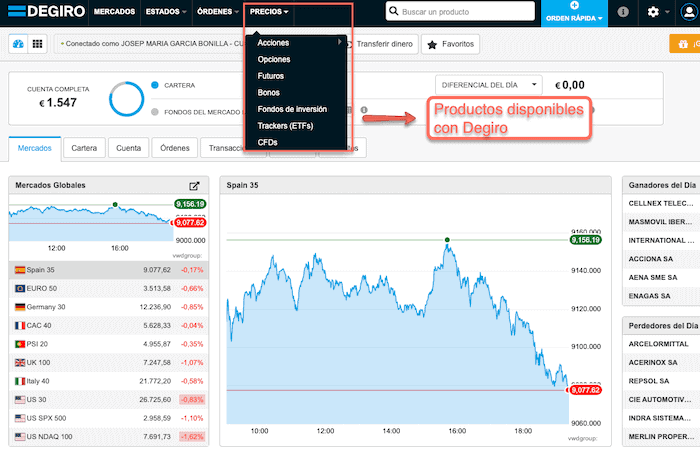Screen dimensions: 700x450
Task: Click the Spain 35 chart peak marker
Action: tap(447, 240)
